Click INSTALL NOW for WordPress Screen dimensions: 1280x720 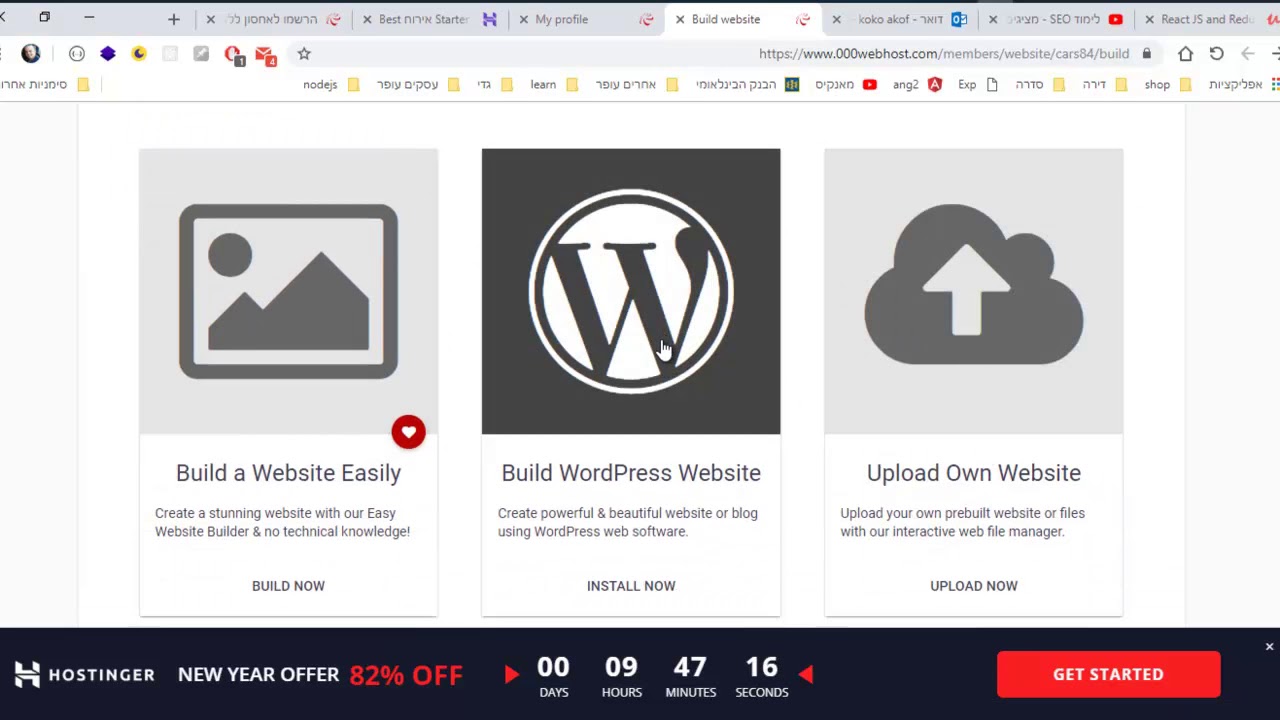pos(631,586)
